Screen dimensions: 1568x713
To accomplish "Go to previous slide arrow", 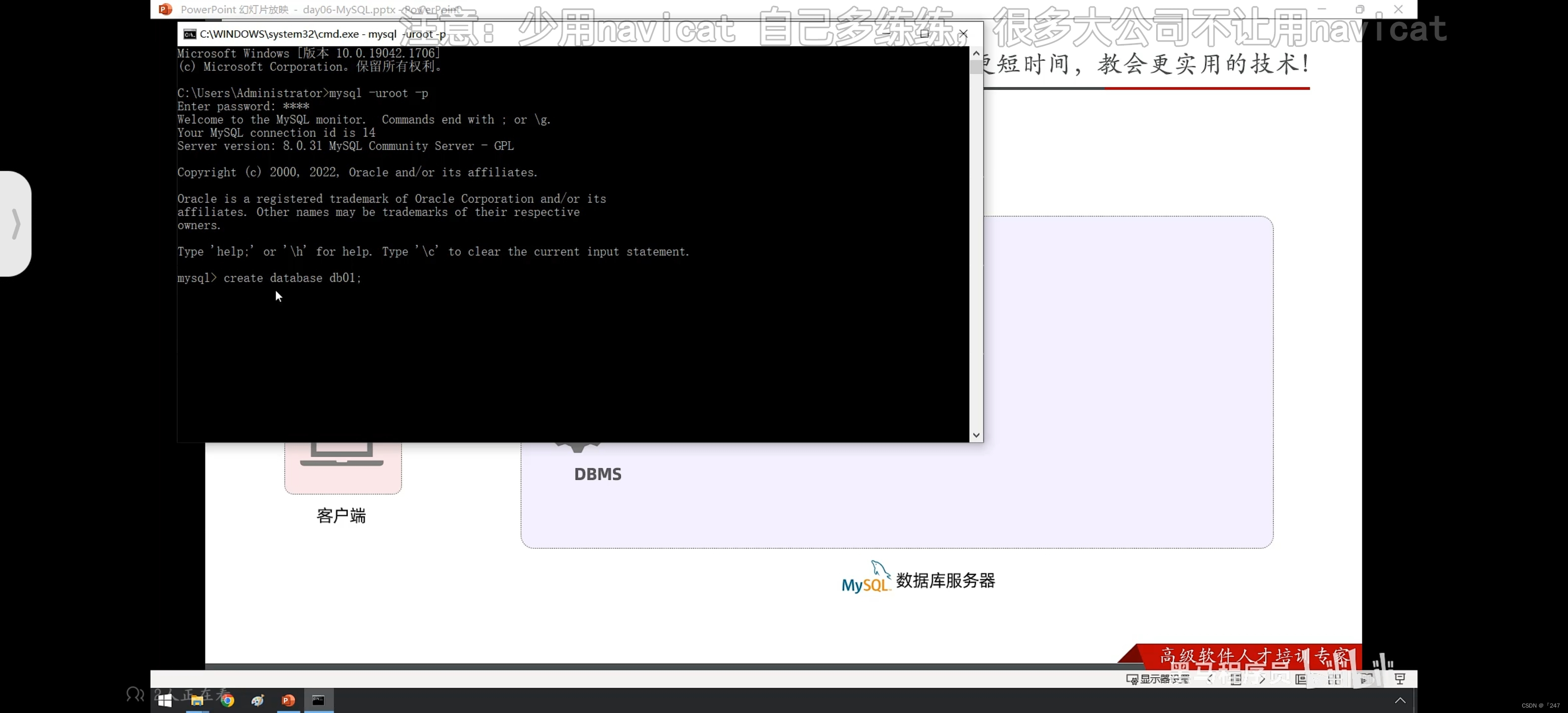I will click(1210, 679).
